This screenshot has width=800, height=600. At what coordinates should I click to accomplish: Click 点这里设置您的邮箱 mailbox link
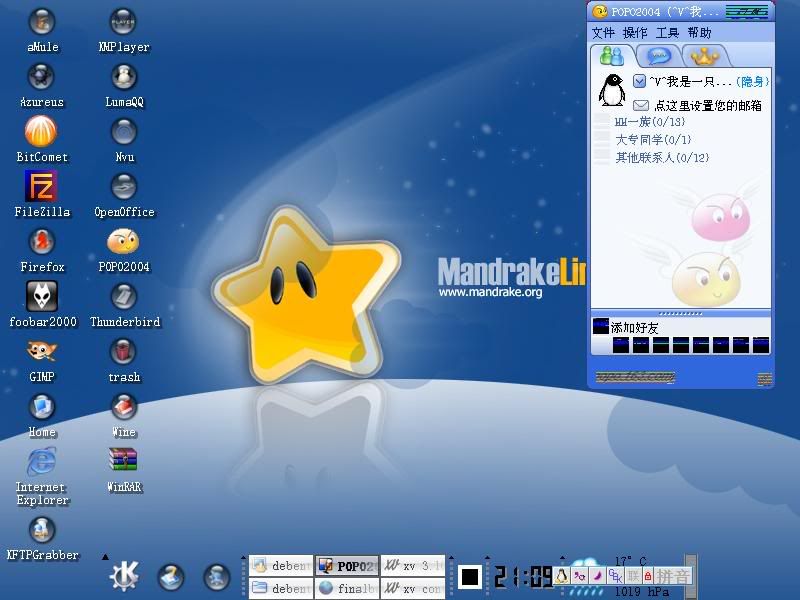click(708, 106)
